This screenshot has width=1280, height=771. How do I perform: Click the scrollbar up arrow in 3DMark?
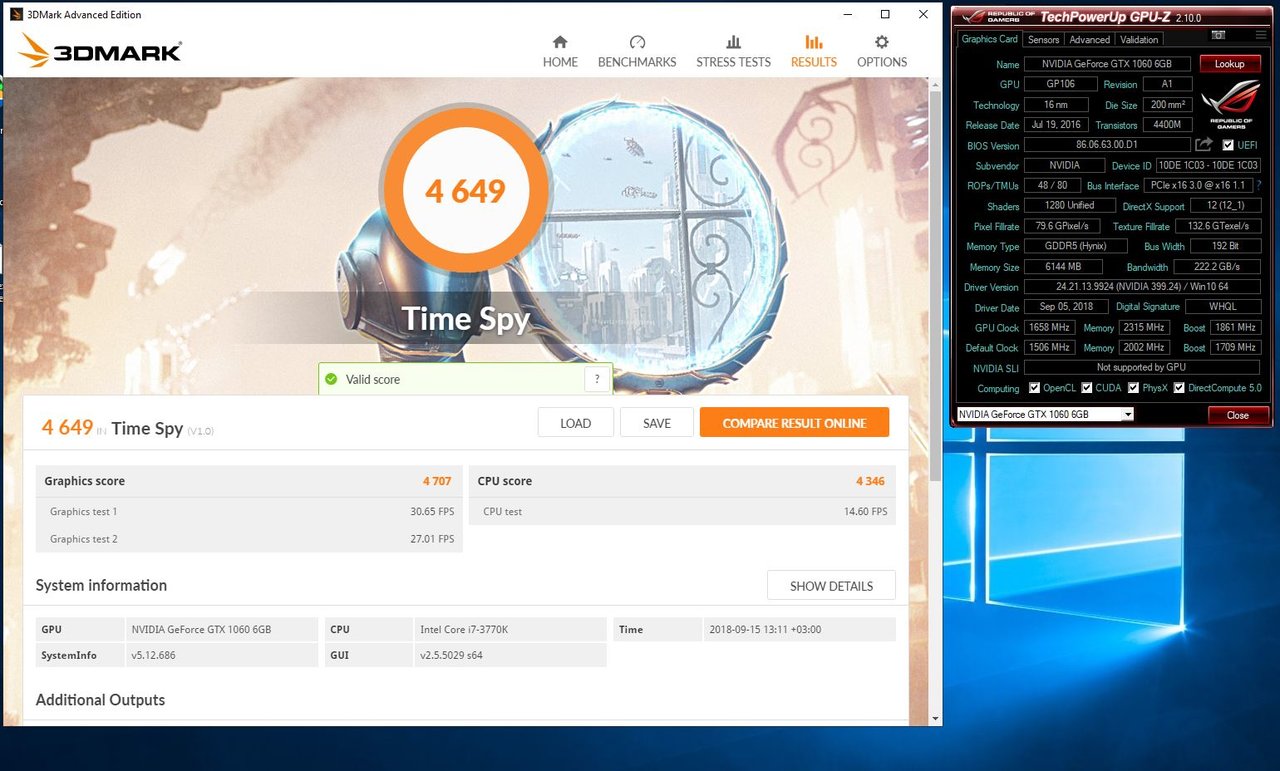(936, 84)
